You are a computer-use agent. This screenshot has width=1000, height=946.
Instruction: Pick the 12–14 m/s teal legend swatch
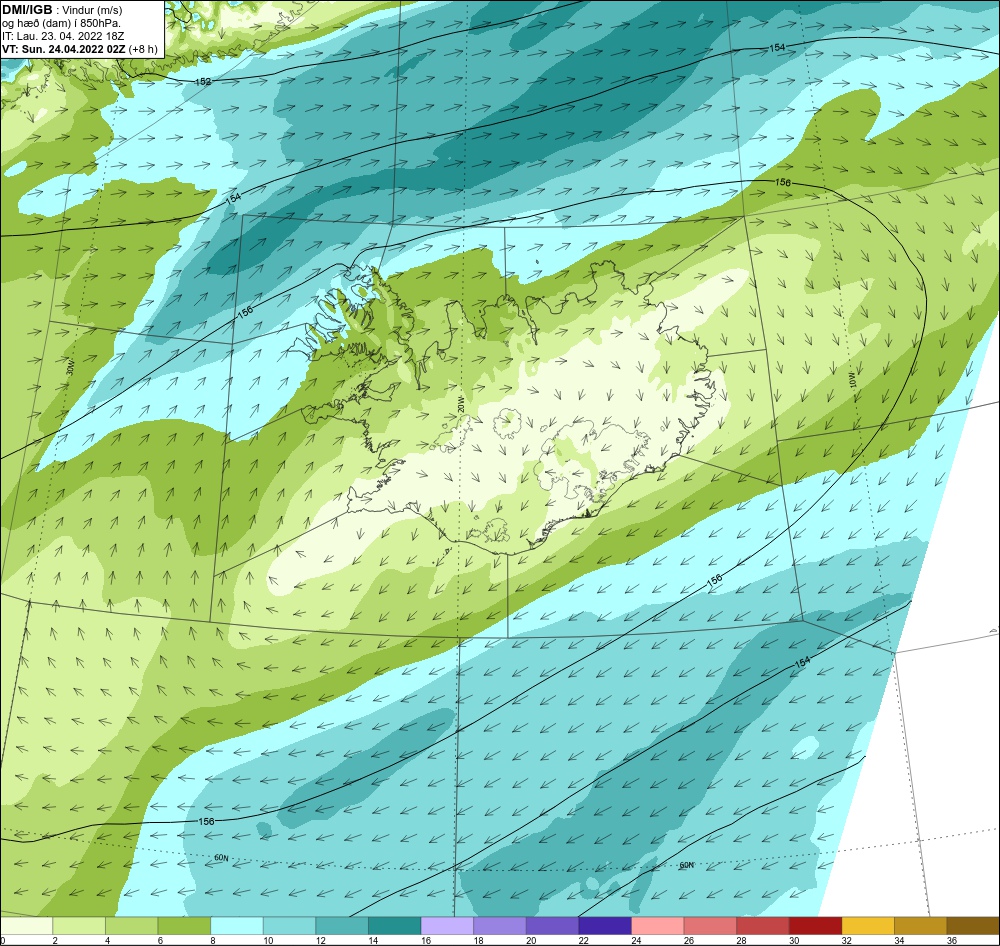pos(342,926)
